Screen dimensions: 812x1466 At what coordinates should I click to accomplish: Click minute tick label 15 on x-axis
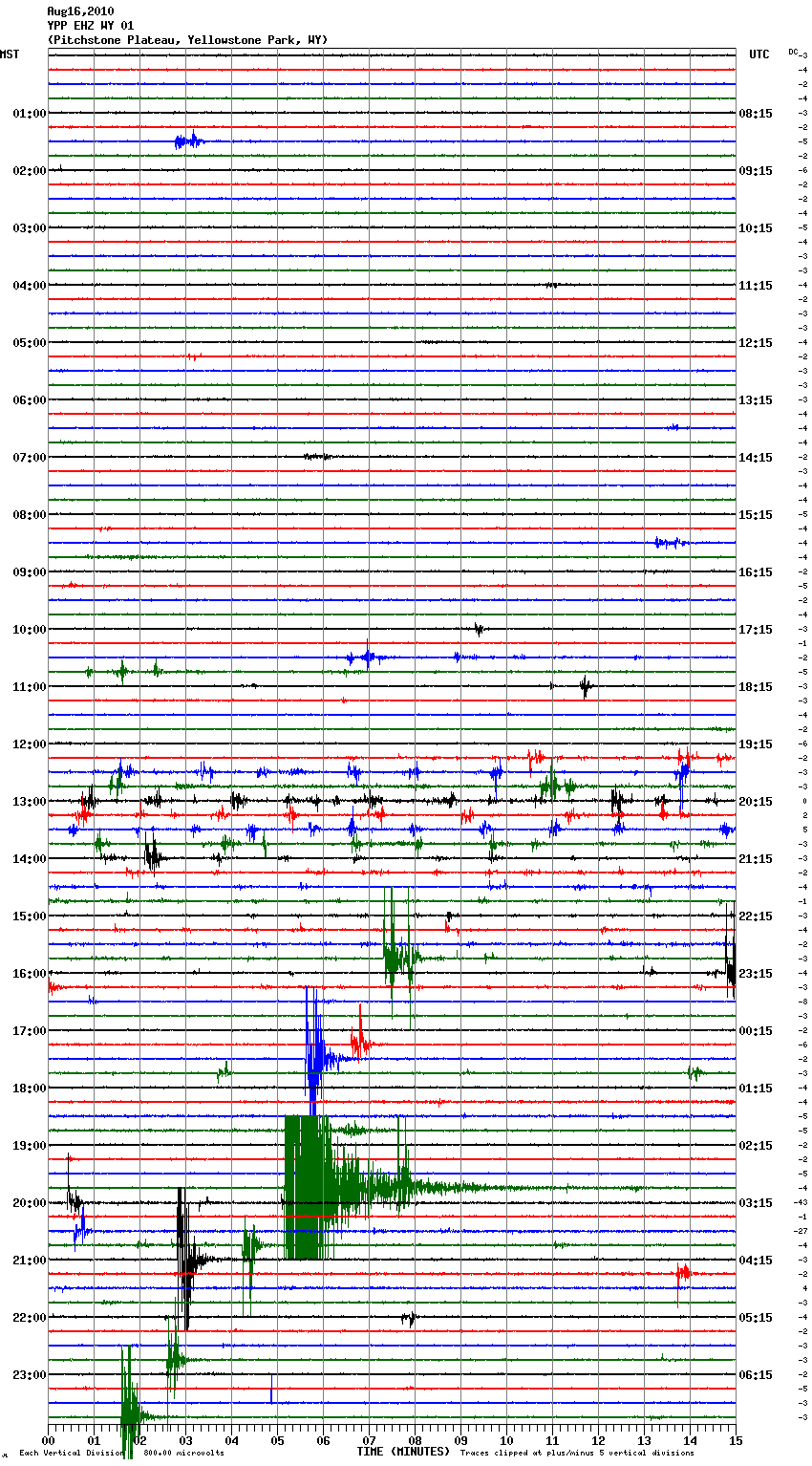(x=736, y=1440)
